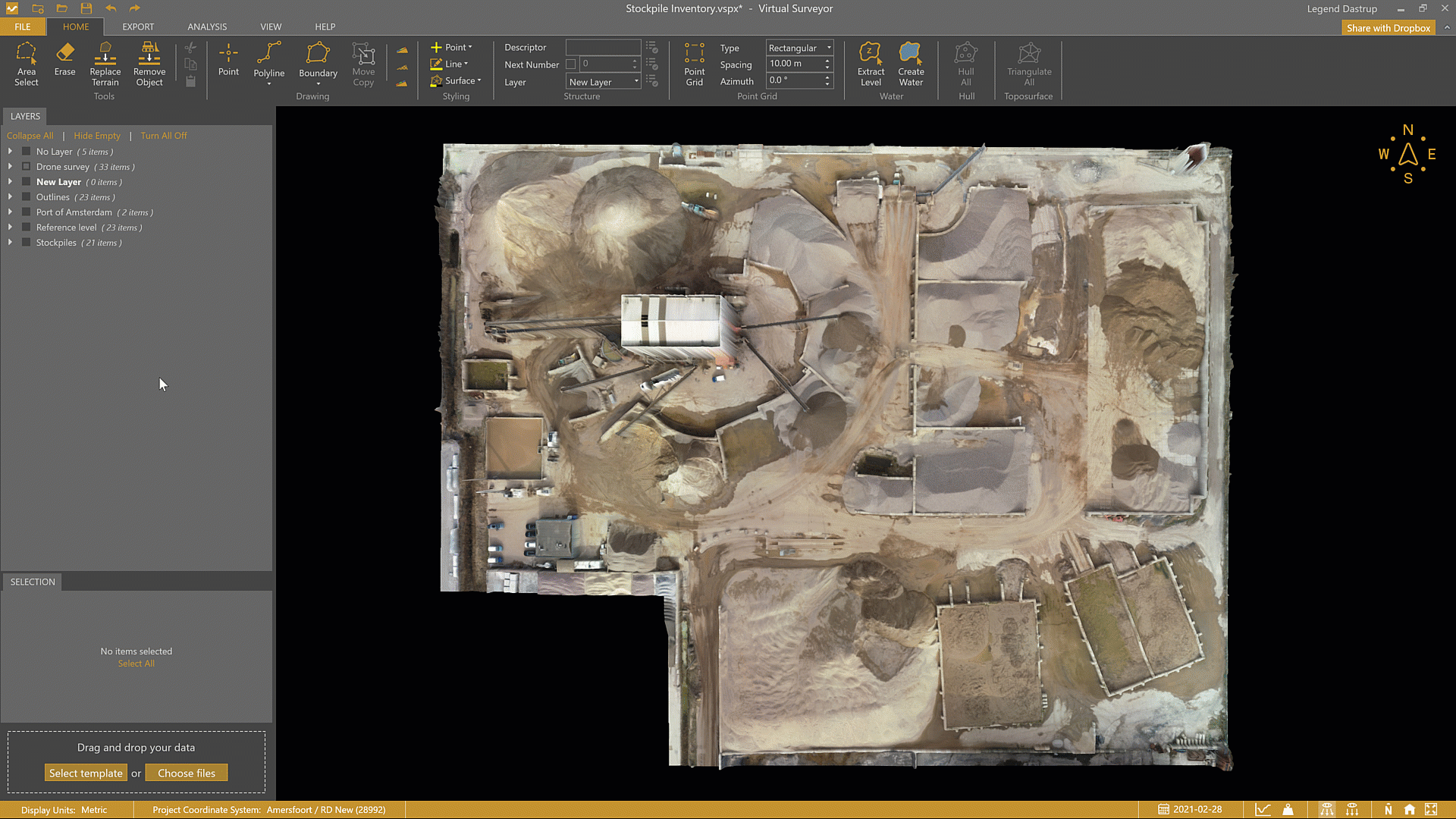Toggle the Stockpiles layer checkbox
Viewport: 1456px width, 819px height.
(27, 243)
